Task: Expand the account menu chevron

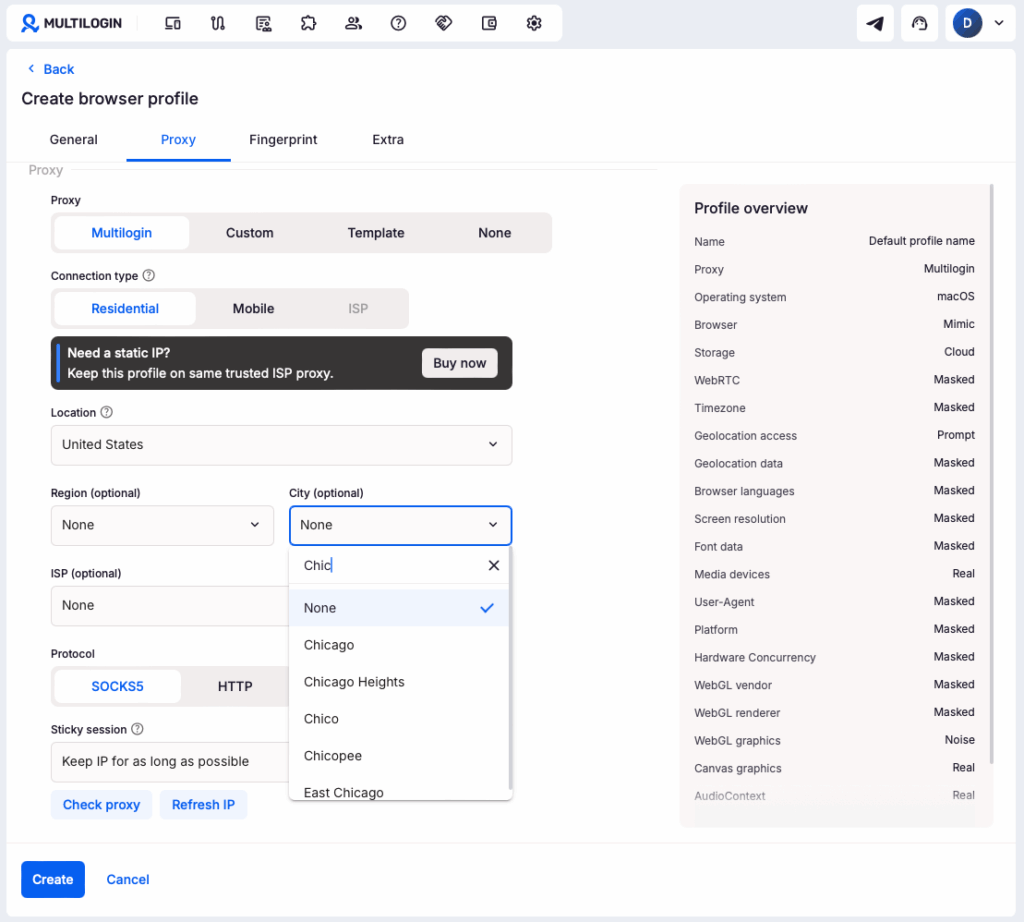Action: 999,23
